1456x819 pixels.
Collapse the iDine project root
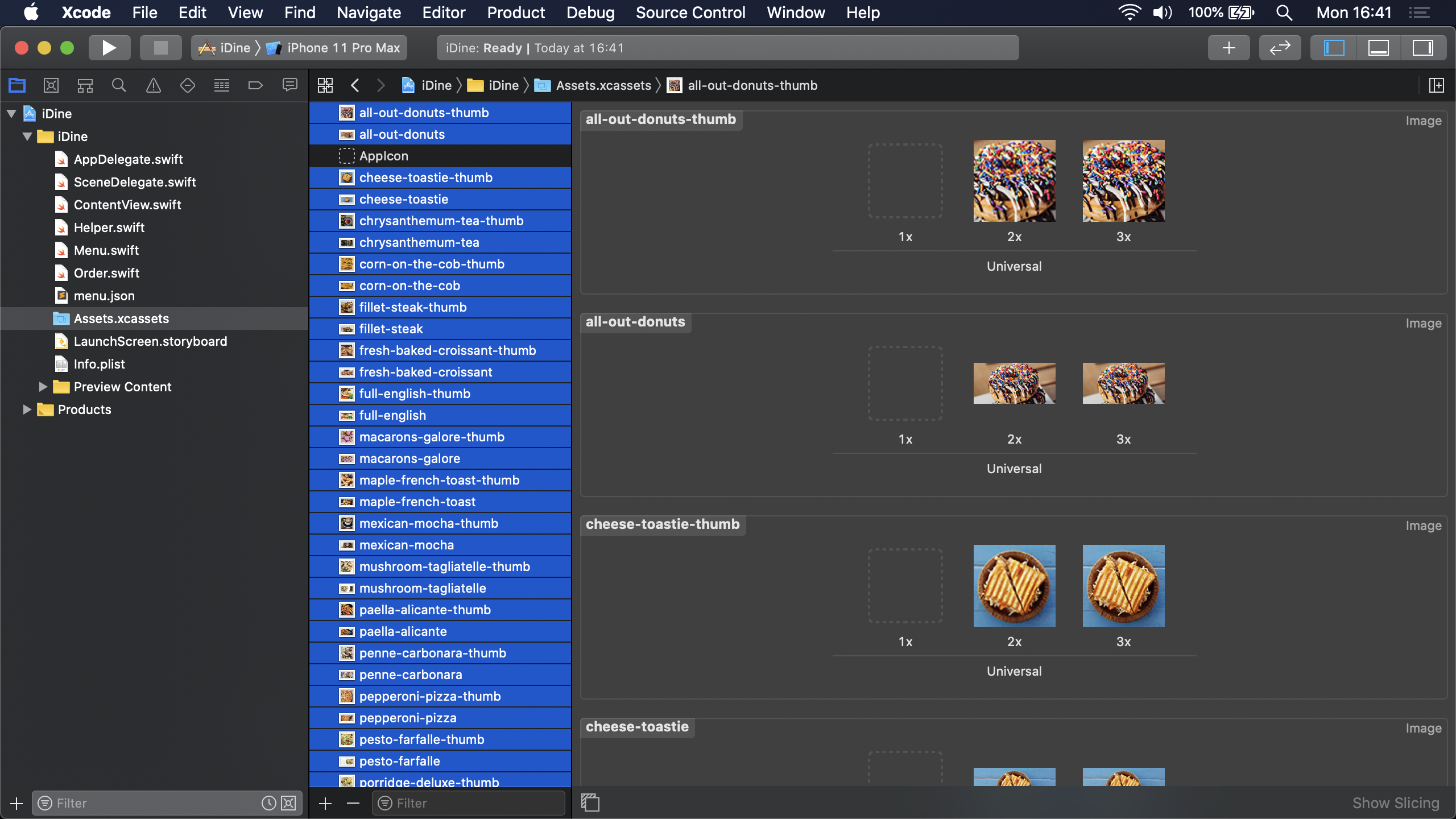point(11,114)
